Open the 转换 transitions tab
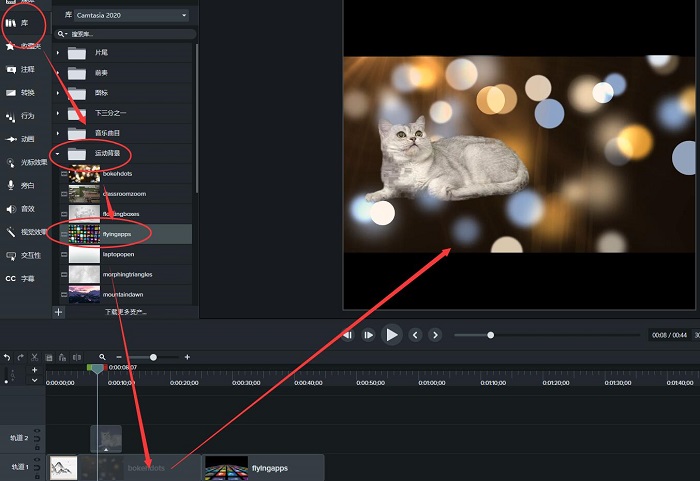 pyautogui.click(x=20, y=92)
